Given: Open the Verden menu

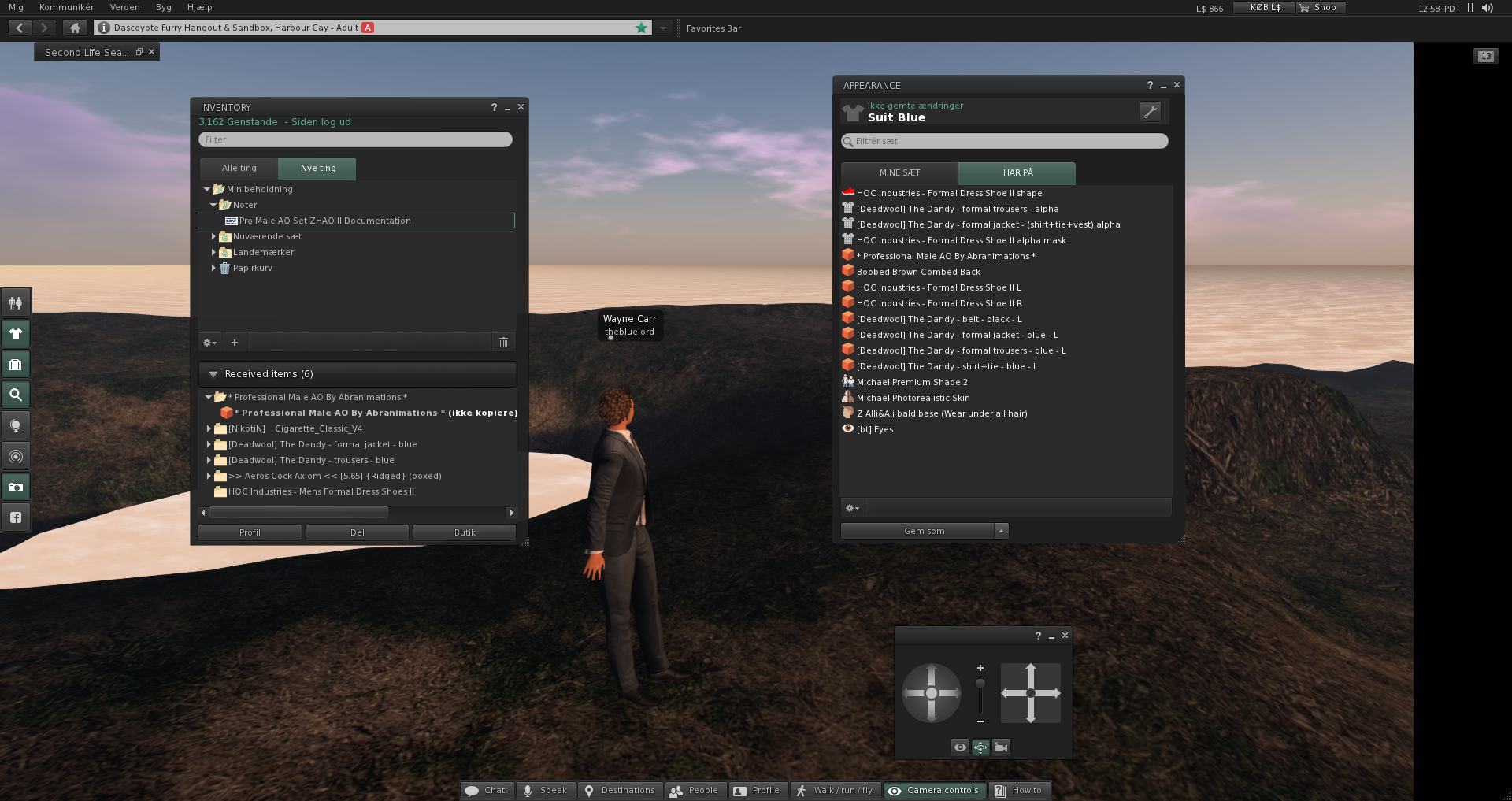Looking at the screenshot, I should click(x=124, y=7).
